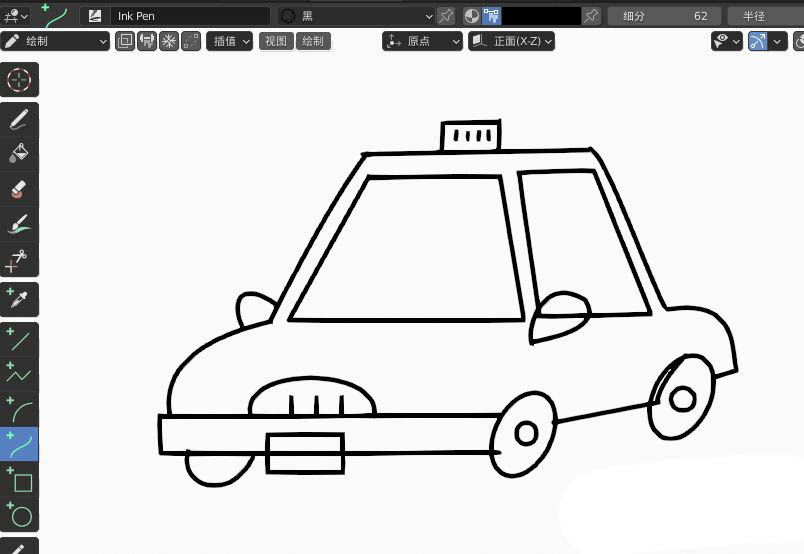Select the Line drawing tool
This screenshot has width=804, height=554.
click(19, 340)
